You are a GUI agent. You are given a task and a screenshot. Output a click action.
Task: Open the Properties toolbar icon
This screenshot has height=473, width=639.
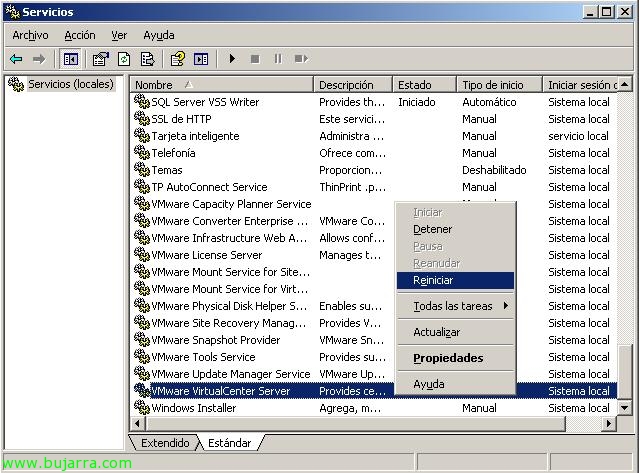point(101,59)
